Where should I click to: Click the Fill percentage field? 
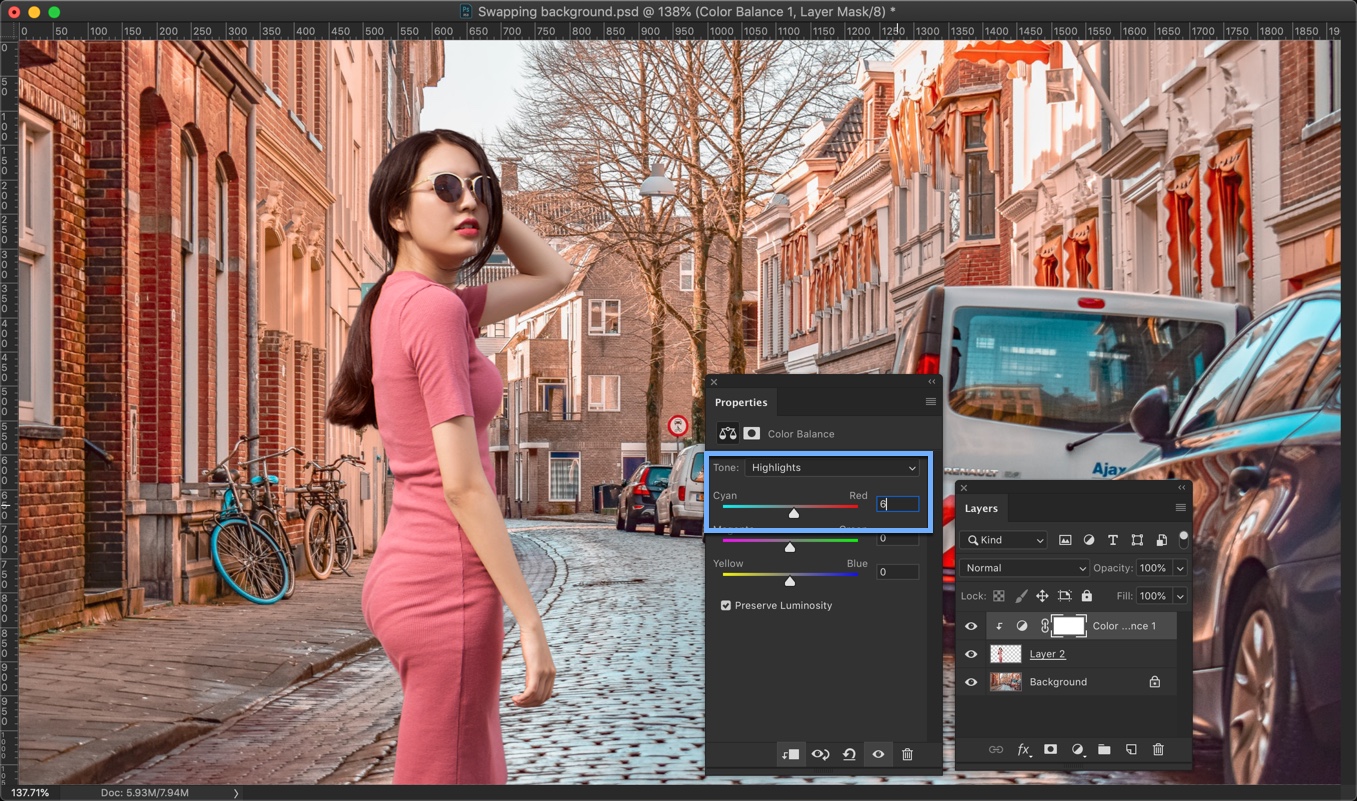1154,596
